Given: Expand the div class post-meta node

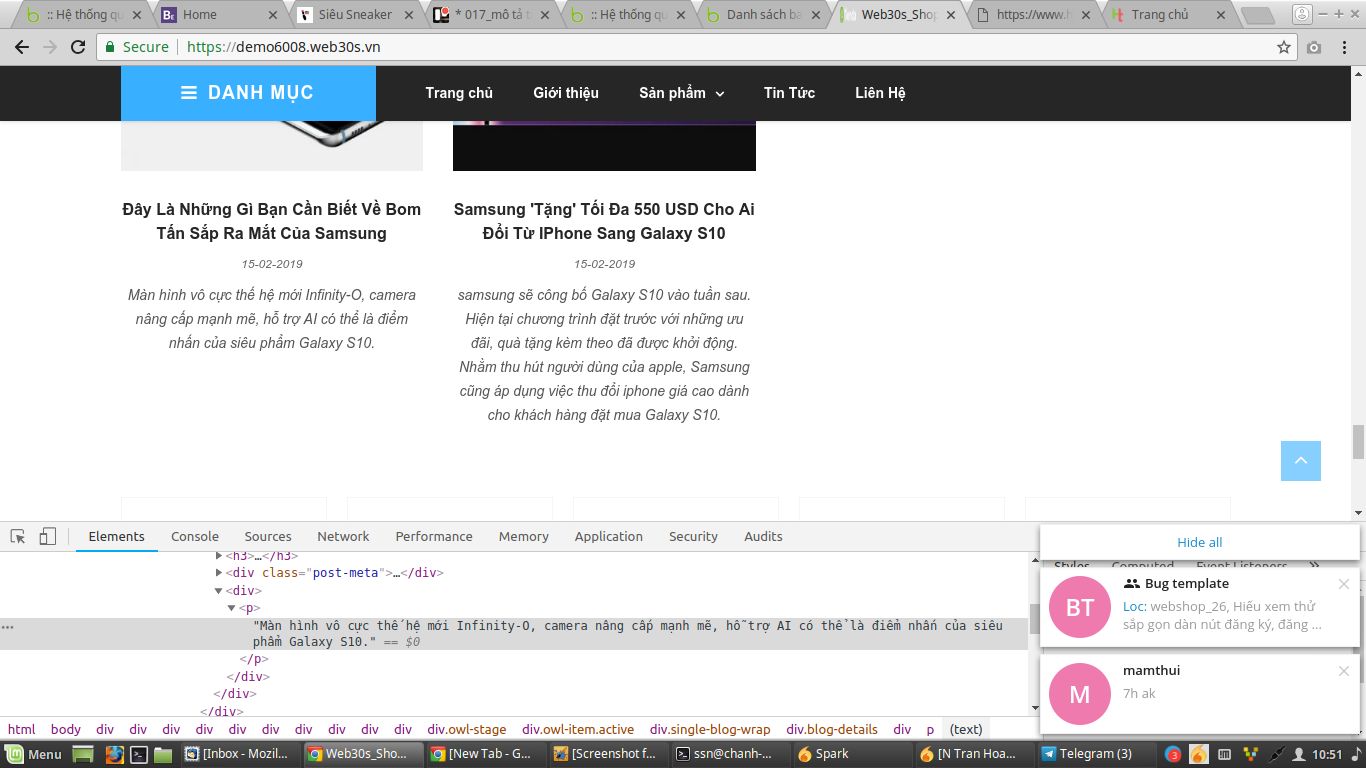Looking at the screenshot, I should click(219, 573).
